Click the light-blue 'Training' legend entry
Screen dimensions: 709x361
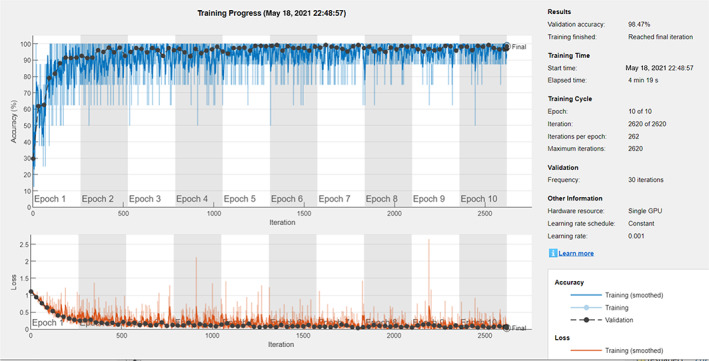point(599,308)
